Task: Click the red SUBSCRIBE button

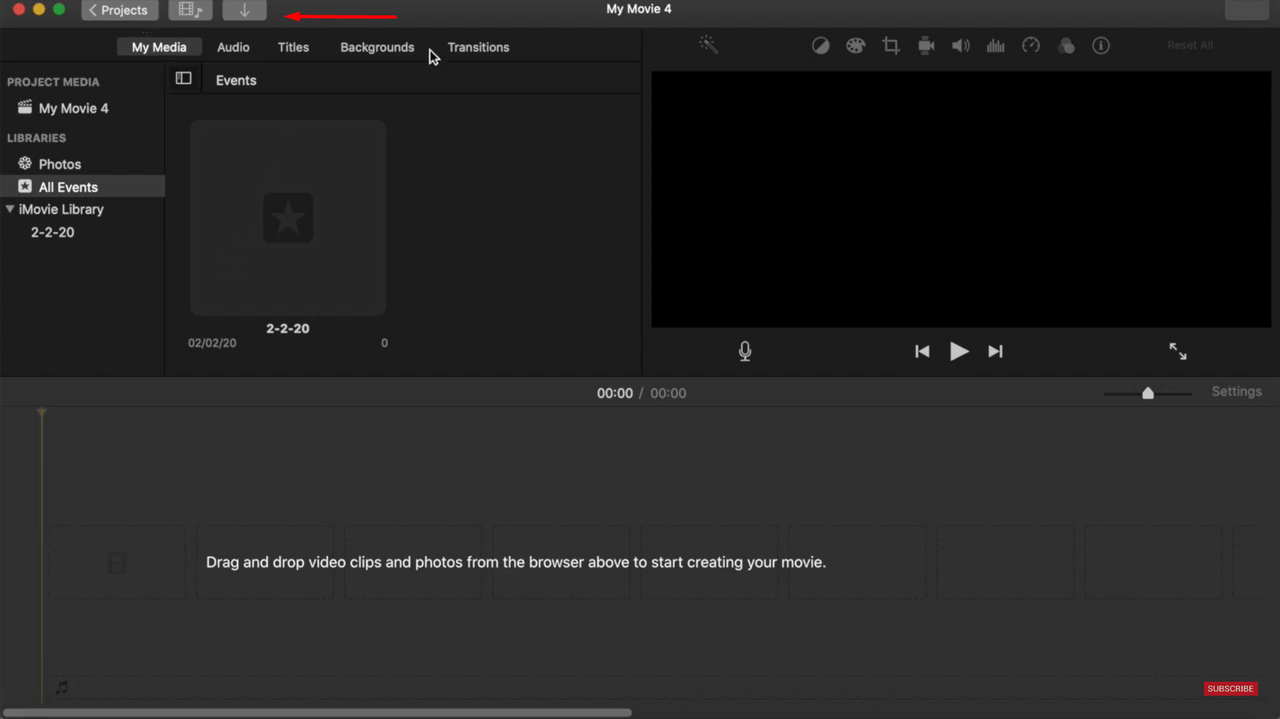Action: pyautogui.click(x=1230, y=689)
